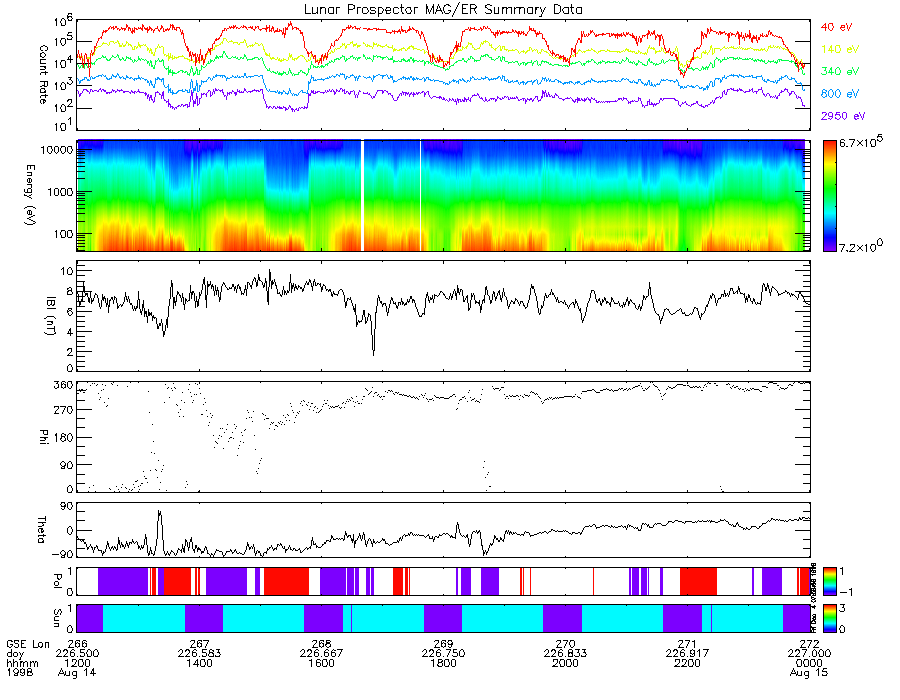
Task: Select the green 340 eV legend label
Action: (840, 71)
